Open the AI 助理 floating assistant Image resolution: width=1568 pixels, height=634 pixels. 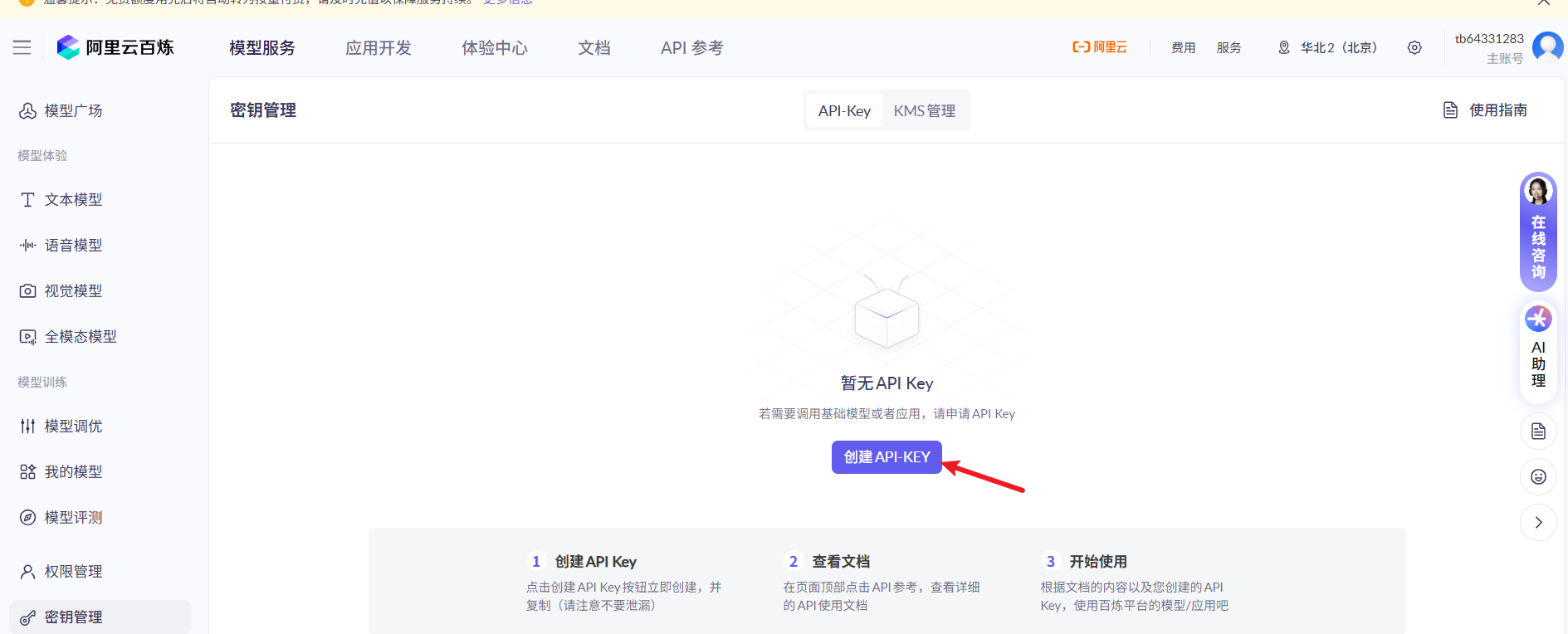click(1538, 351)
